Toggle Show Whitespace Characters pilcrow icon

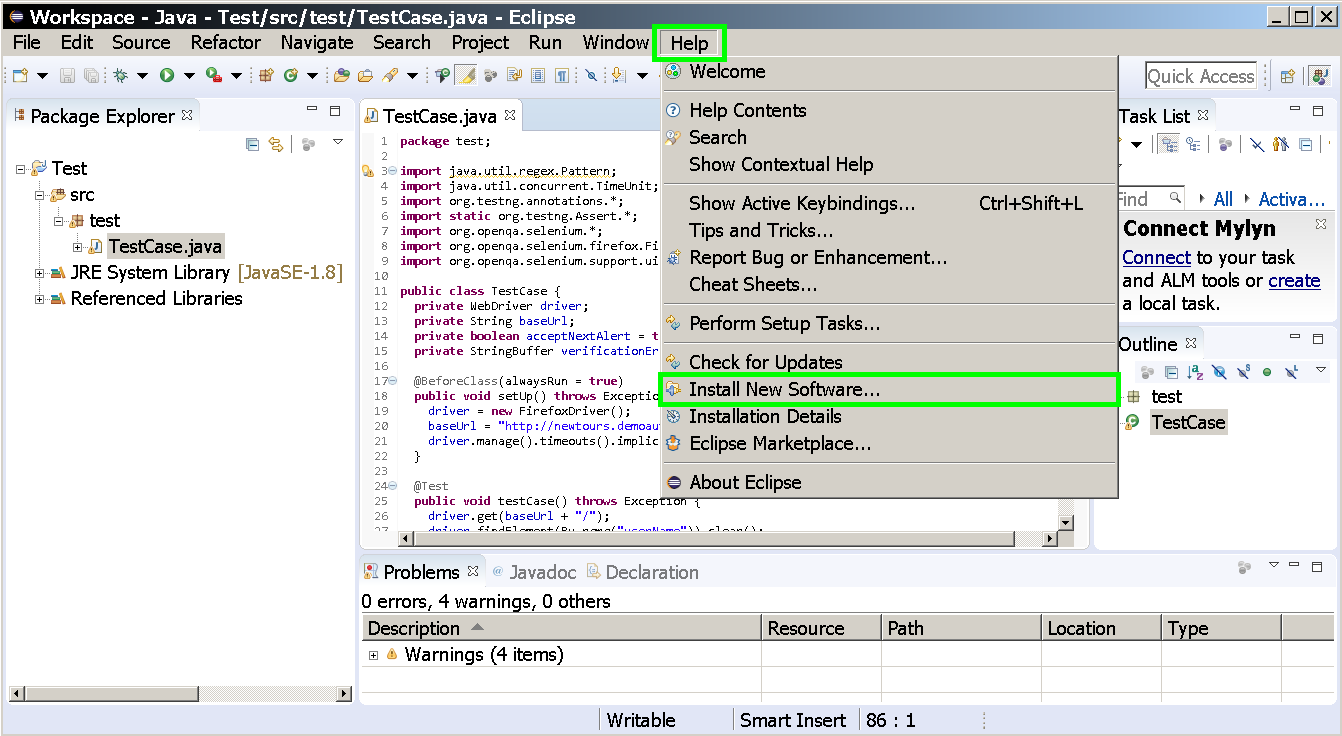click(562, 75)
